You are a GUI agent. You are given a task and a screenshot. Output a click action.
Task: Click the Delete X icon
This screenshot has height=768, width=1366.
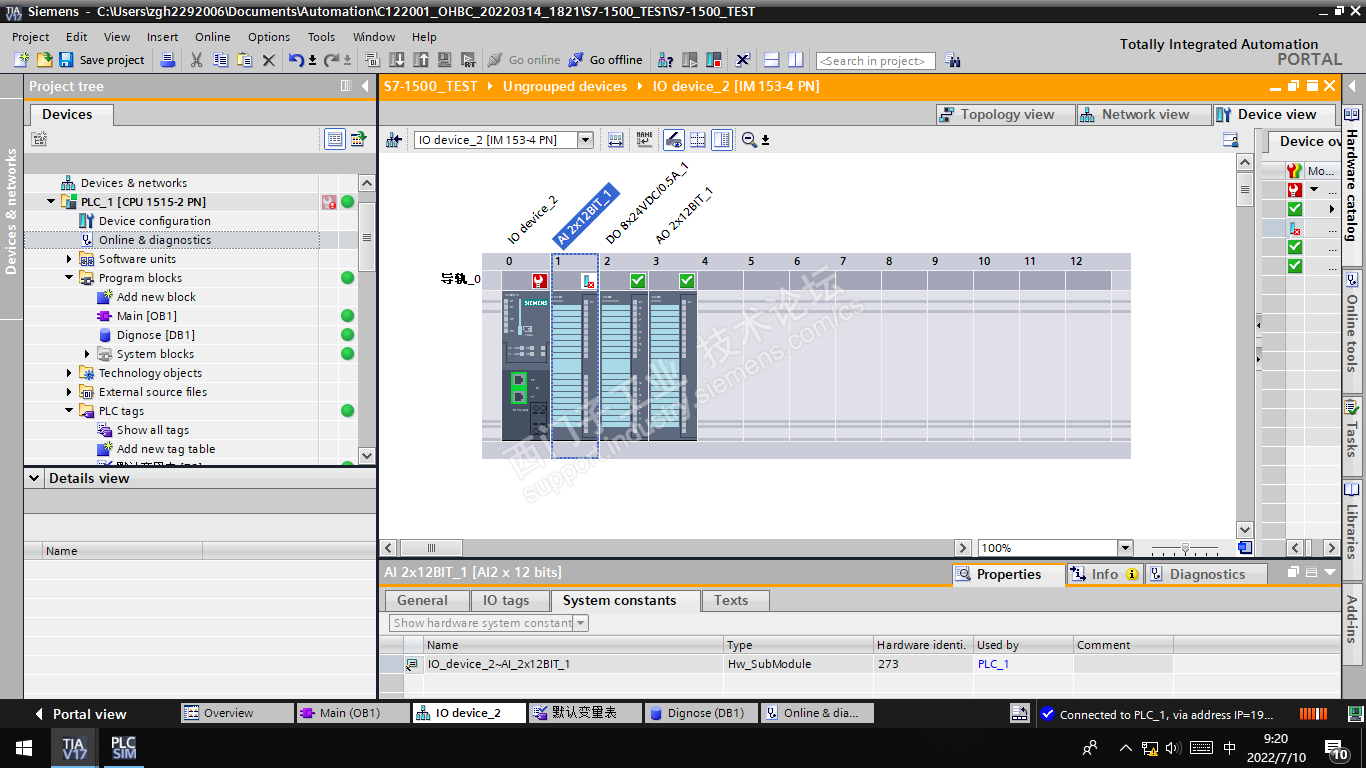click(x=269, y=60)
